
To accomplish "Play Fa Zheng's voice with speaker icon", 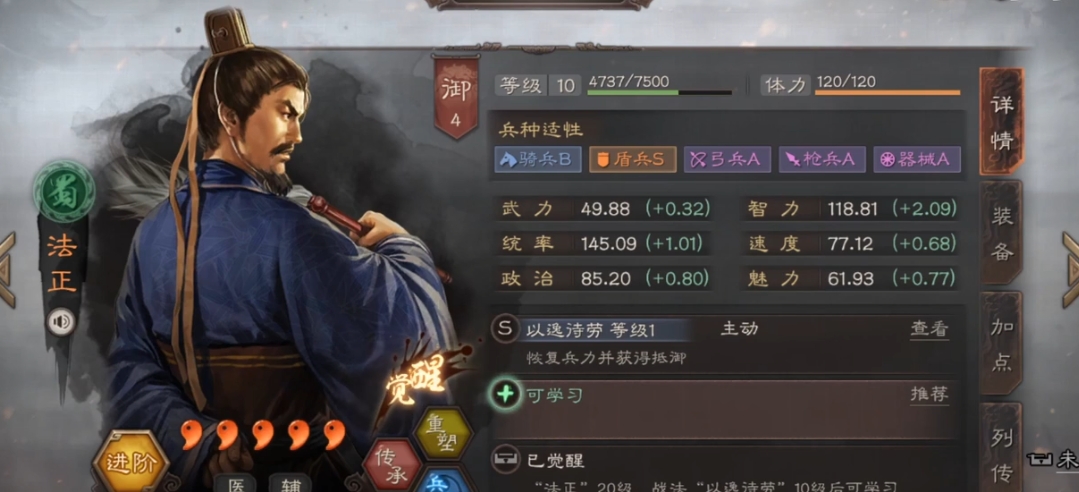I will click(x=61, y=321).
